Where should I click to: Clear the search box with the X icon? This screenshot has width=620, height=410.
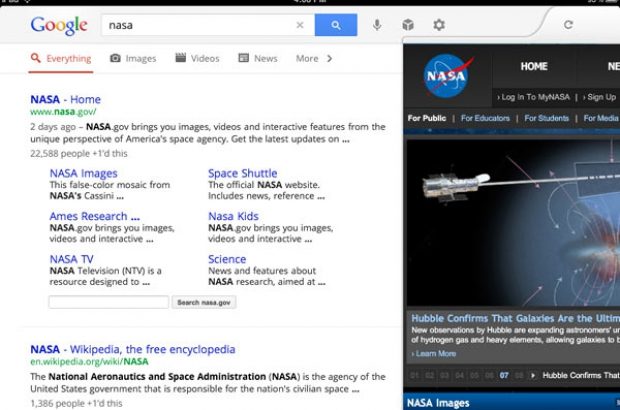click(300, 25)
